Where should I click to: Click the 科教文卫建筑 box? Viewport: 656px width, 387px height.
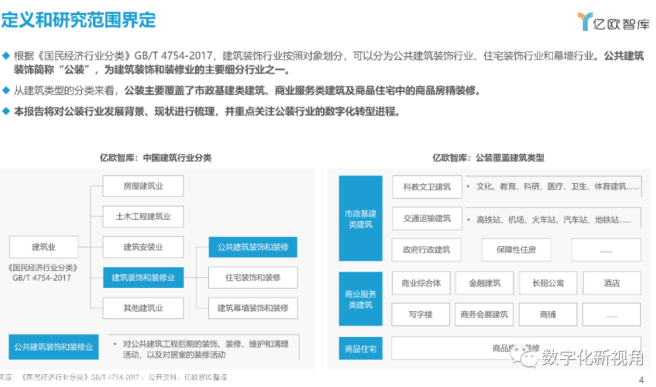pyautogui.click(x=427, y=187)
